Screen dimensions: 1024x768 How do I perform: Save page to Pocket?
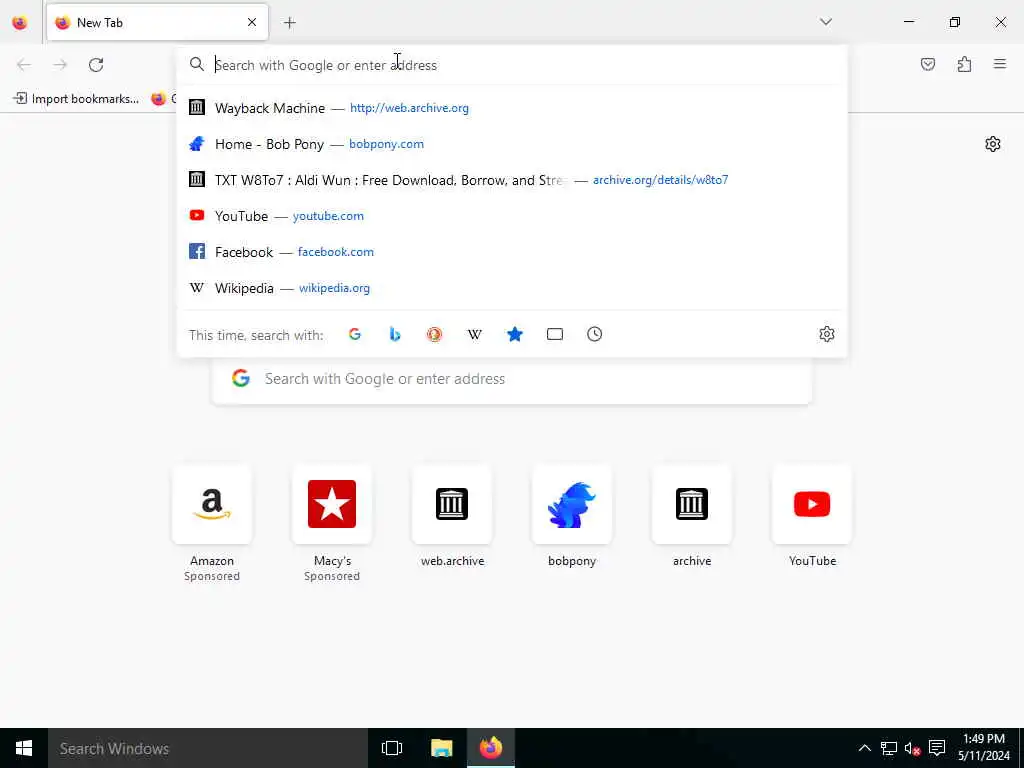928,64
